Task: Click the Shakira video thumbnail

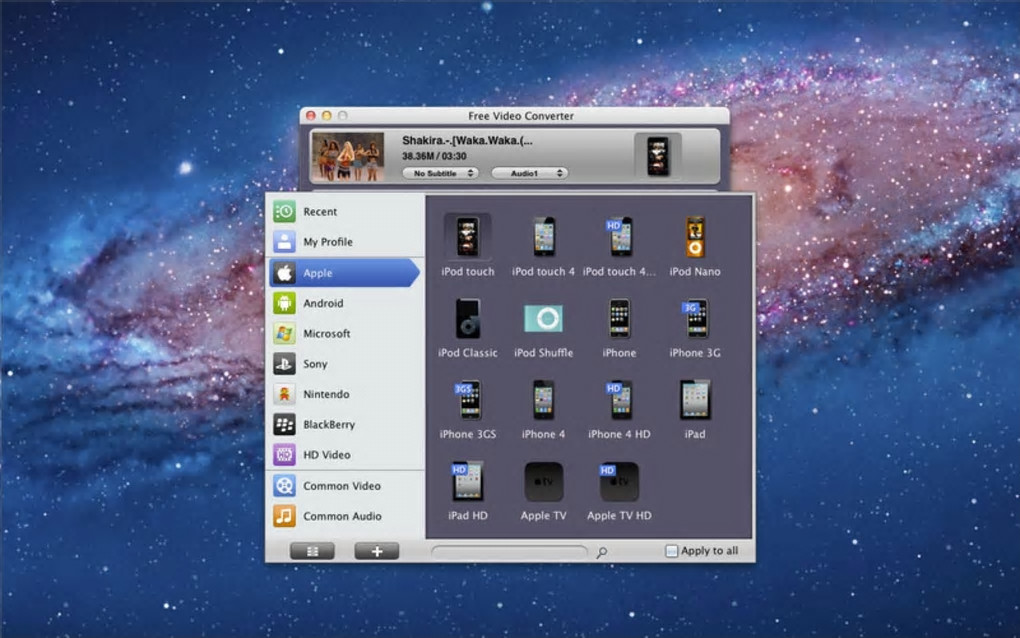Action: point(348,157)
